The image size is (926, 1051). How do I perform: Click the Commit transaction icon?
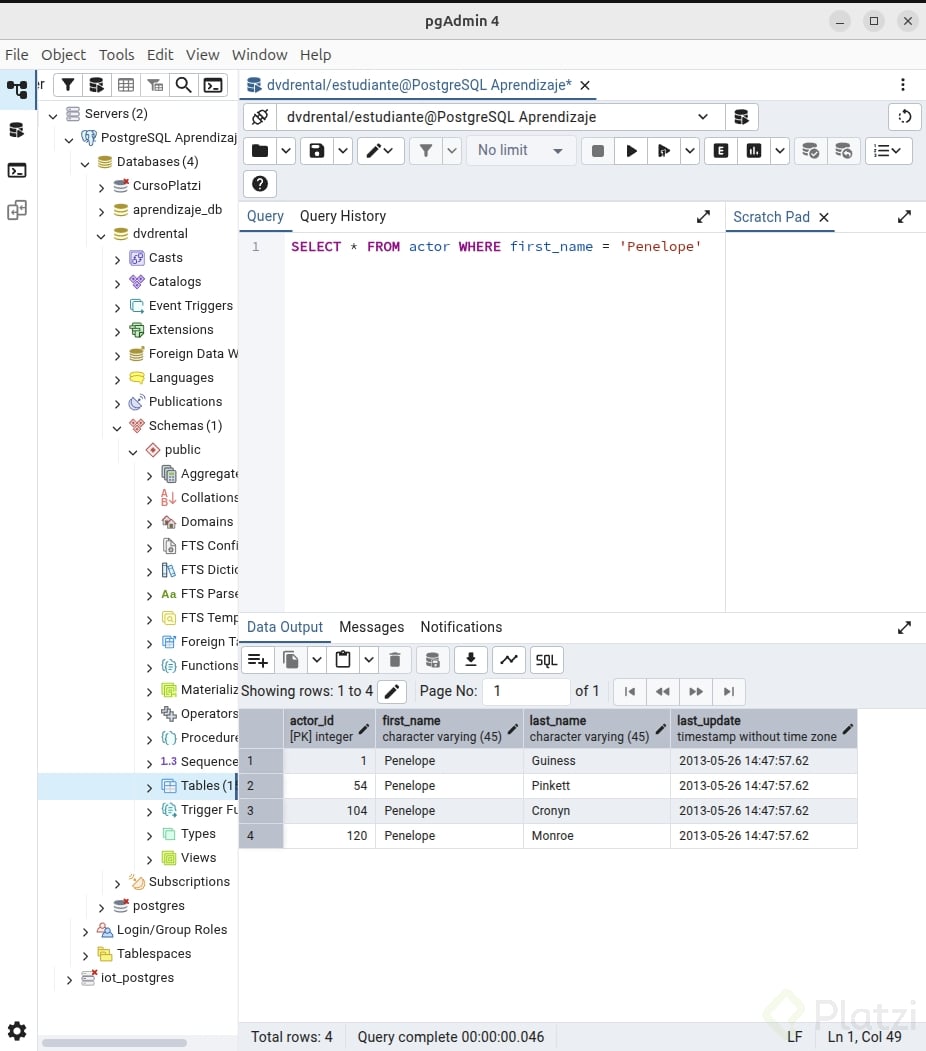tap(811, 151)
